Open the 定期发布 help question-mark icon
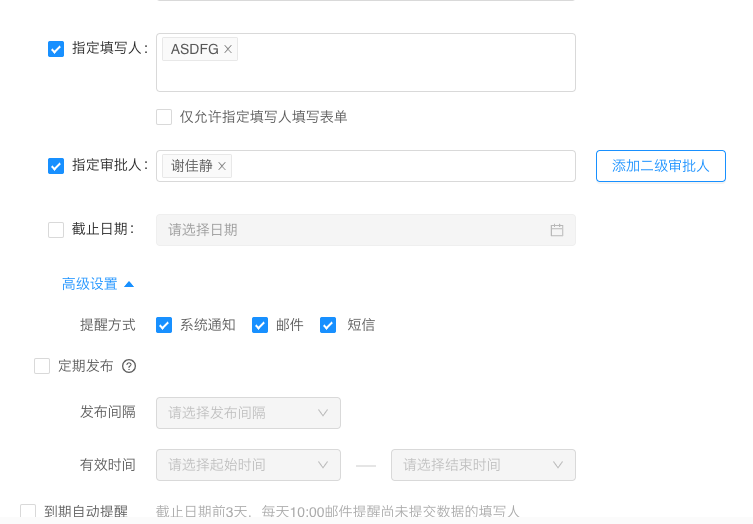753x524 pixels. pyautogui.click(x=129, y=366)
